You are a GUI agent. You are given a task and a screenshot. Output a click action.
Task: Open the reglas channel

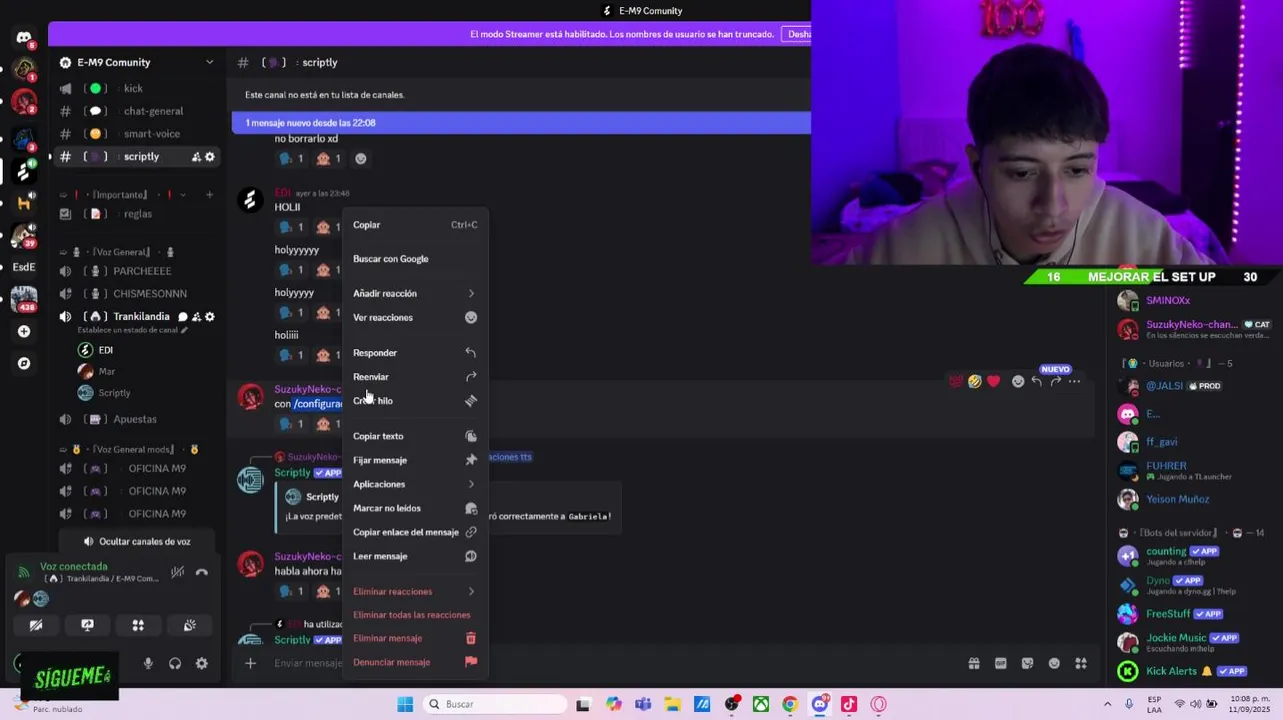(x=137, y=214)
